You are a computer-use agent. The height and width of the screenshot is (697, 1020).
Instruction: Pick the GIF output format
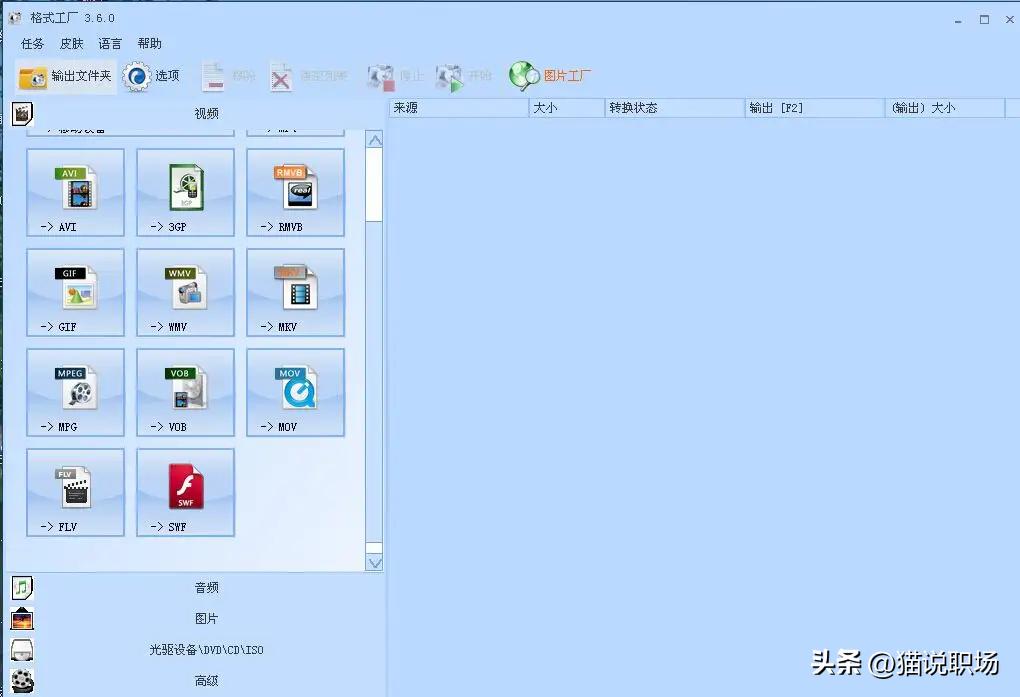click(76, 292)
